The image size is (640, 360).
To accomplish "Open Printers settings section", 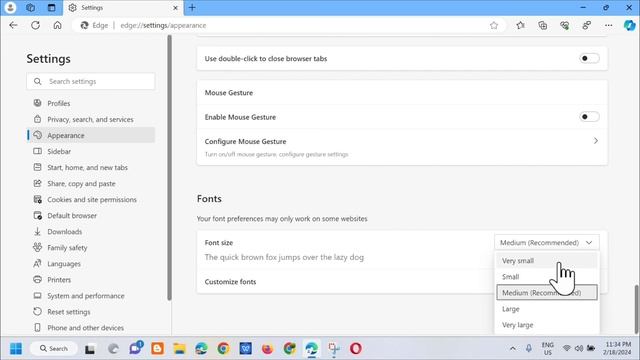I will click(x=91, y=280).
